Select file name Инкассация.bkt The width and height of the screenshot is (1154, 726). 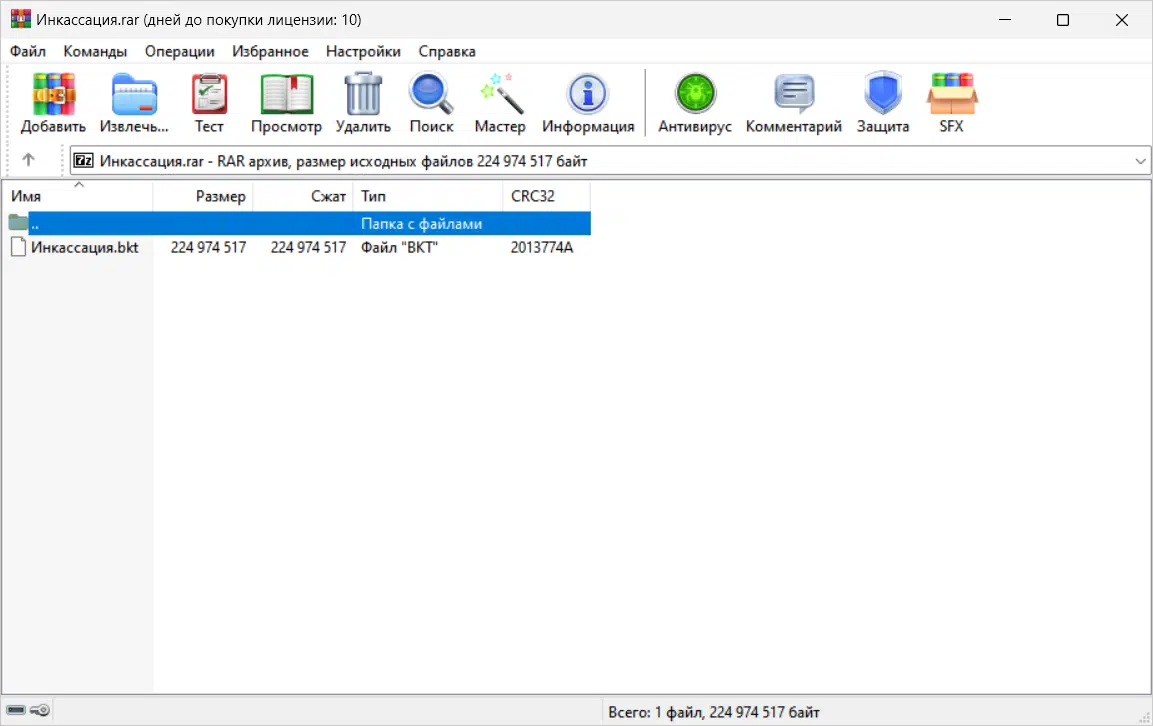coord(85,247)
